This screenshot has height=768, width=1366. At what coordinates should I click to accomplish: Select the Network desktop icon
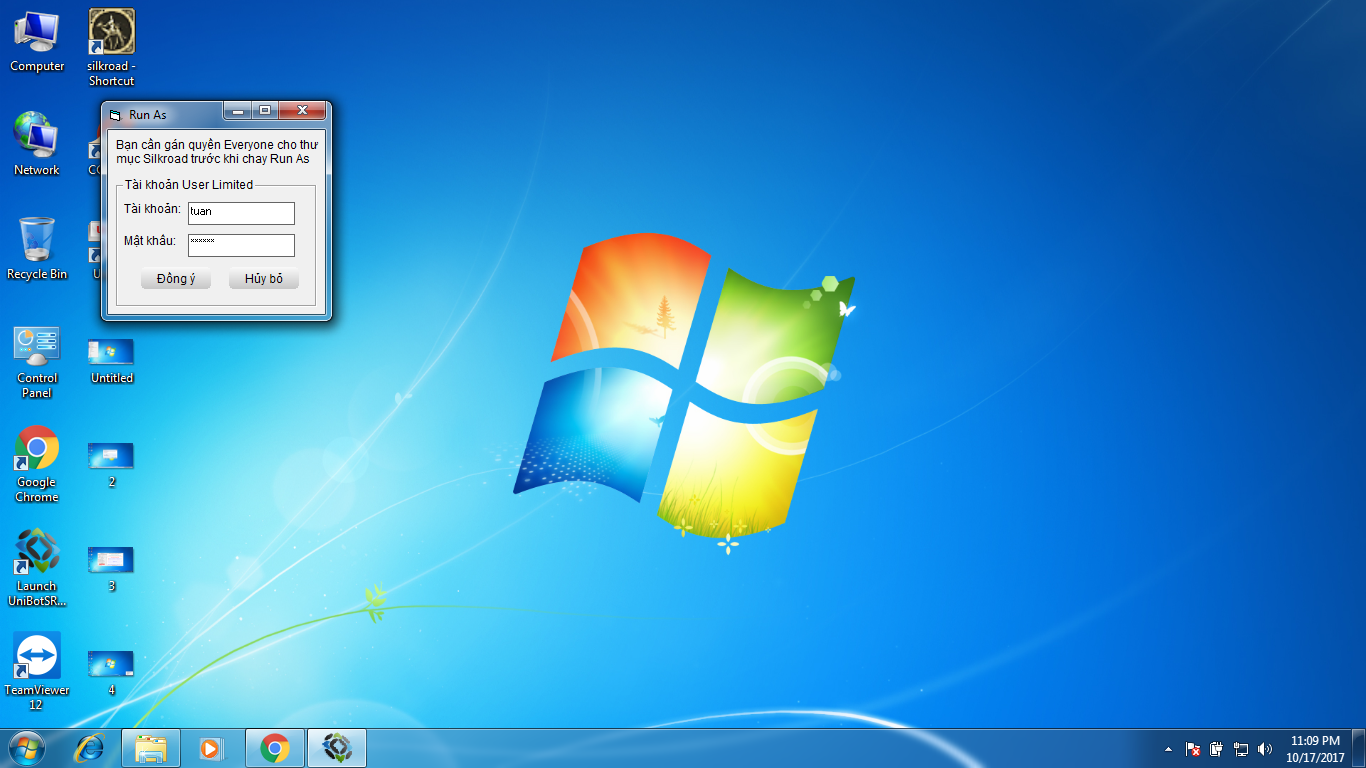[37, 145]
